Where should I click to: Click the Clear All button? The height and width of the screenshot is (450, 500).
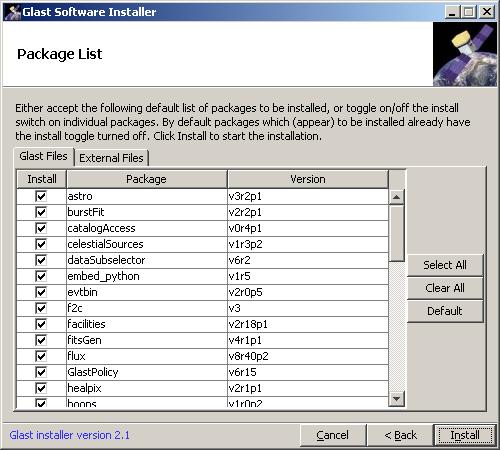click(445, 288)
